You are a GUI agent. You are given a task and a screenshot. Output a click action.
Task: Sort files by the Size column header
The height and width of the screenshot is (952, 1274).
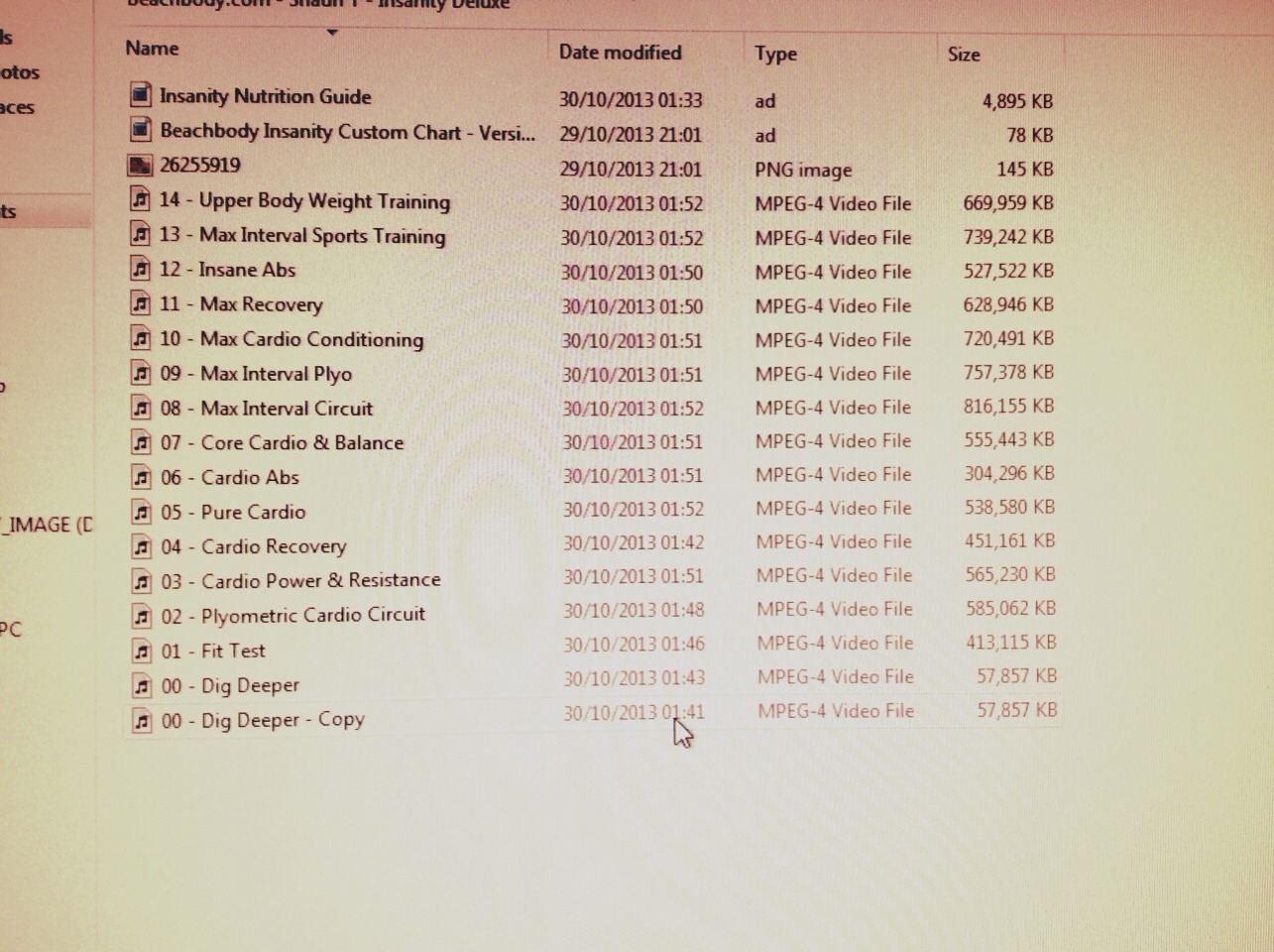pyautogui.click(x=964, y=55)
